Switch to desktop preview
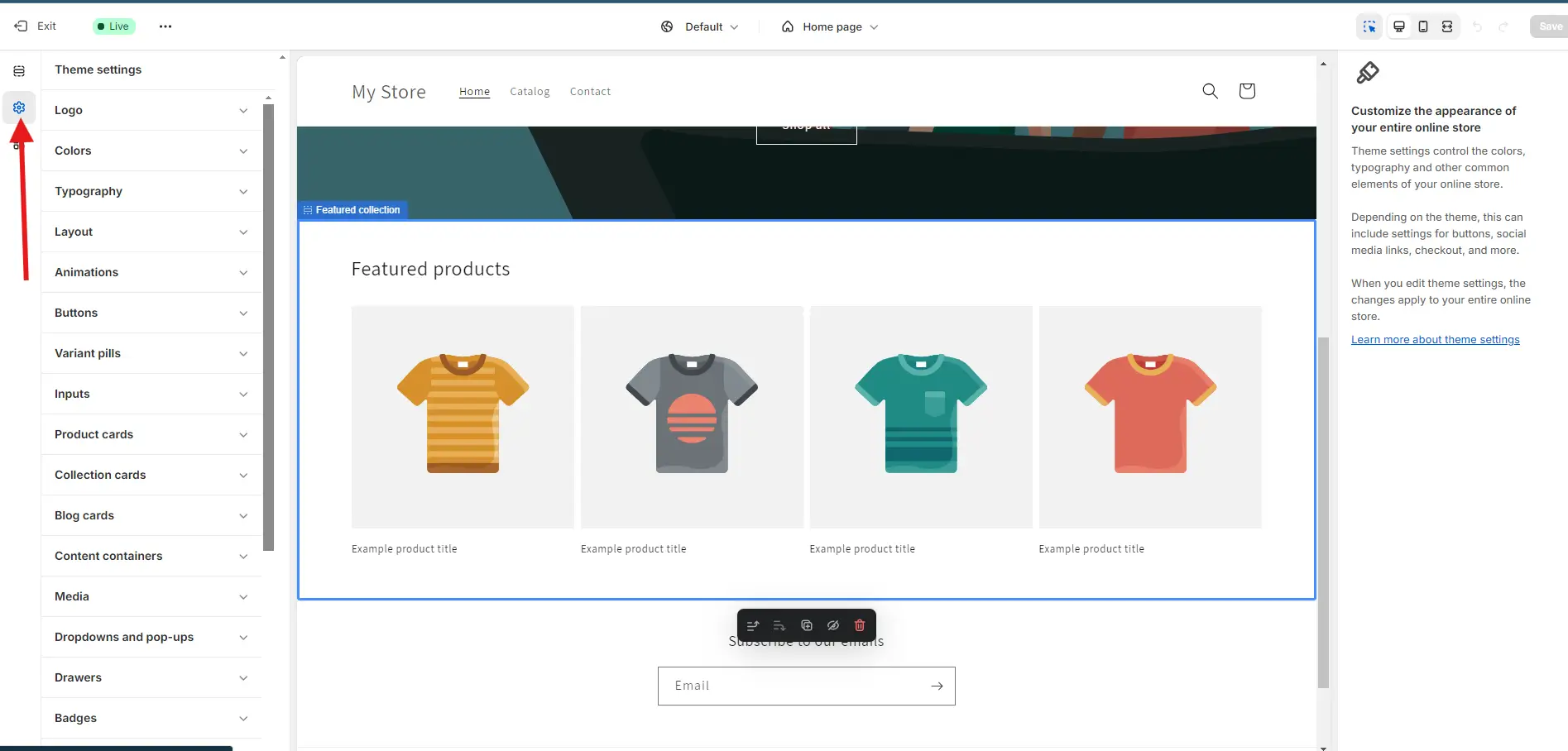The image size is (1568, 751). click(x=1399, y=26)
